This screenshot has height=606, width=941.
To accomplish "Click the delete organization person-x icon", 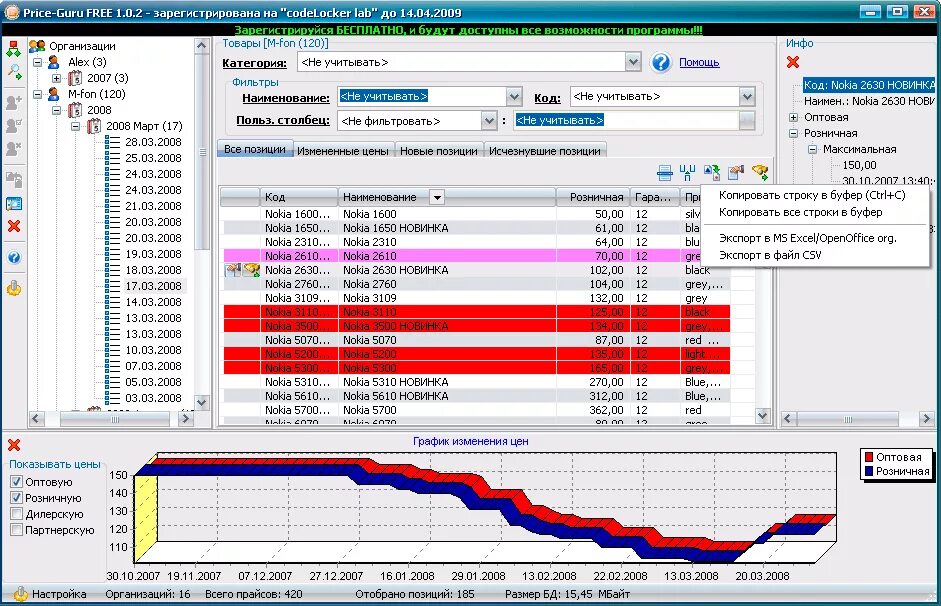I will (14, 148).
